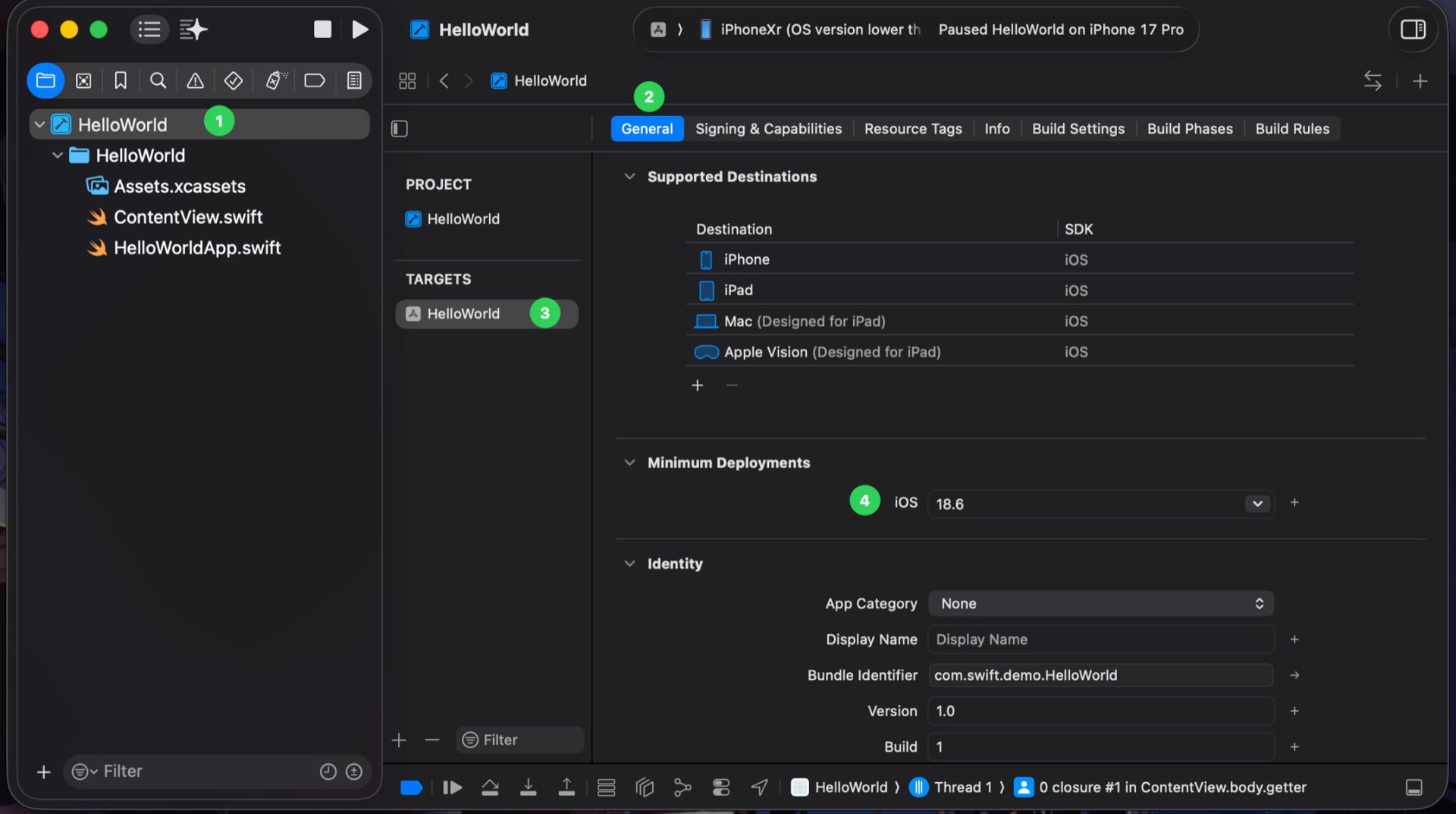1456x814 pixels.
Task: Run the project with the play button
Action: click(x=360, y=30)
